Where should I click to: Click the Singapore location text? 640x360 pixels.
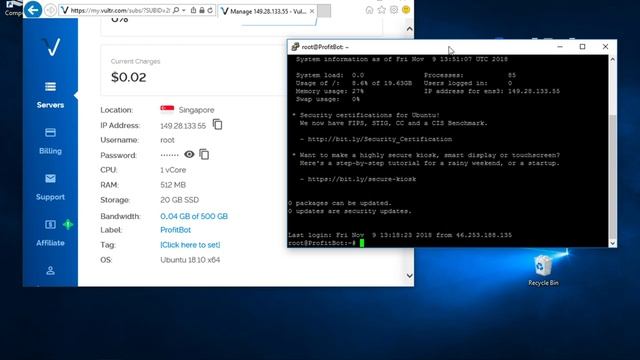tap(196, 110)
